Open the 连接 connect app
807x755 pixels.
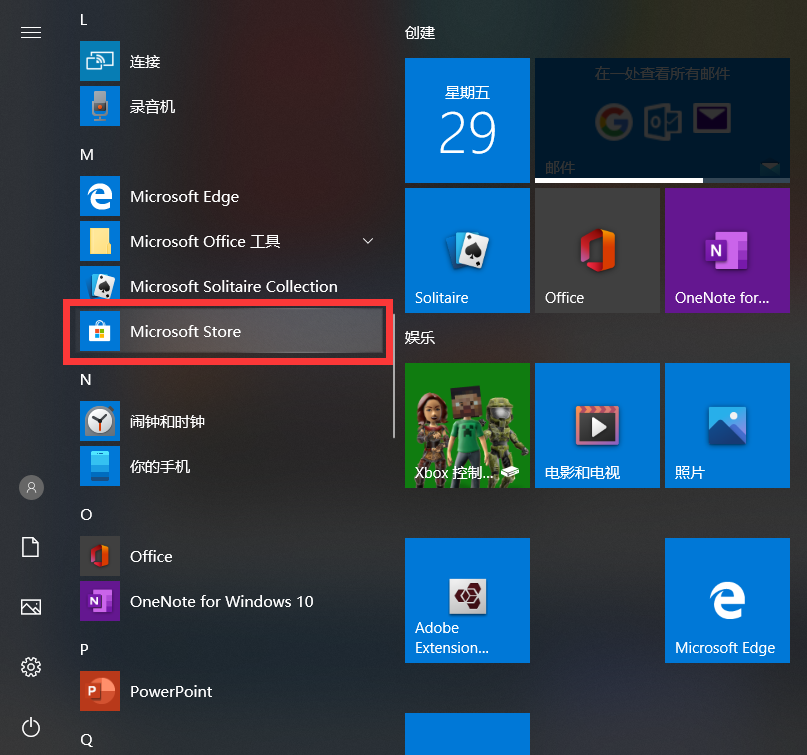pos(229,61)
